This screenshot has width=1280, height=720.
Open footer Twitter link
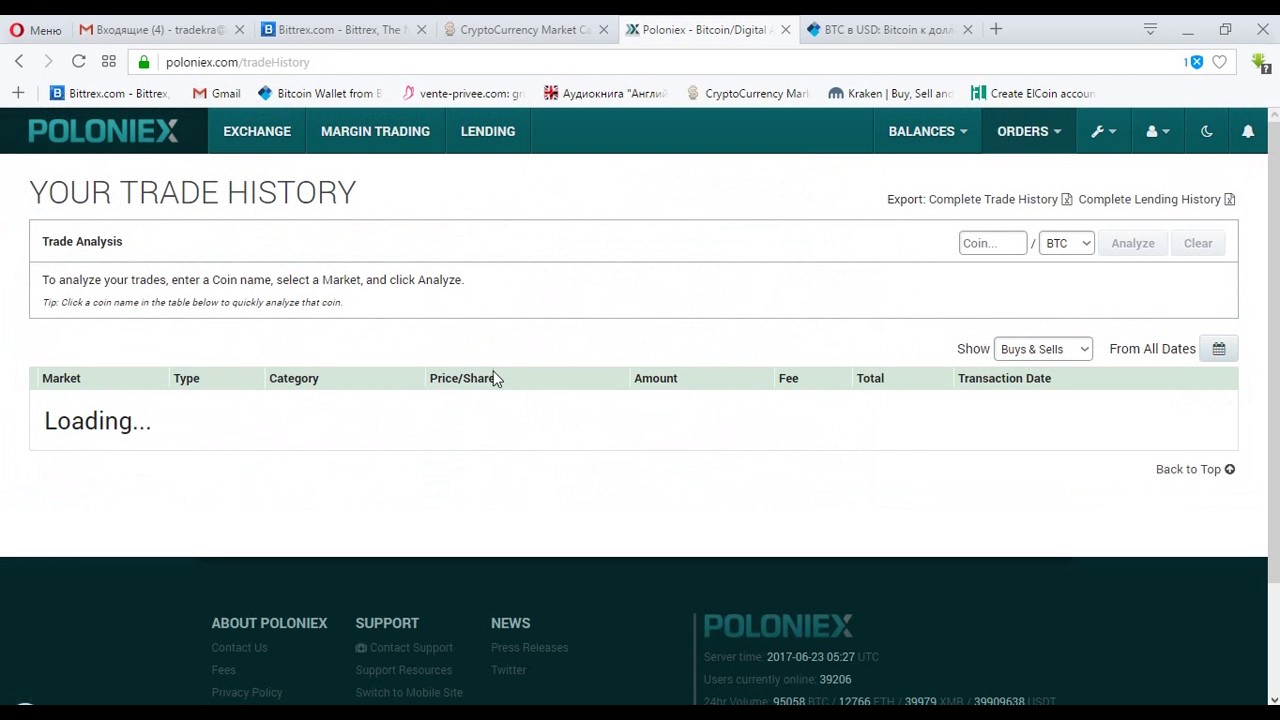point(508,670)
